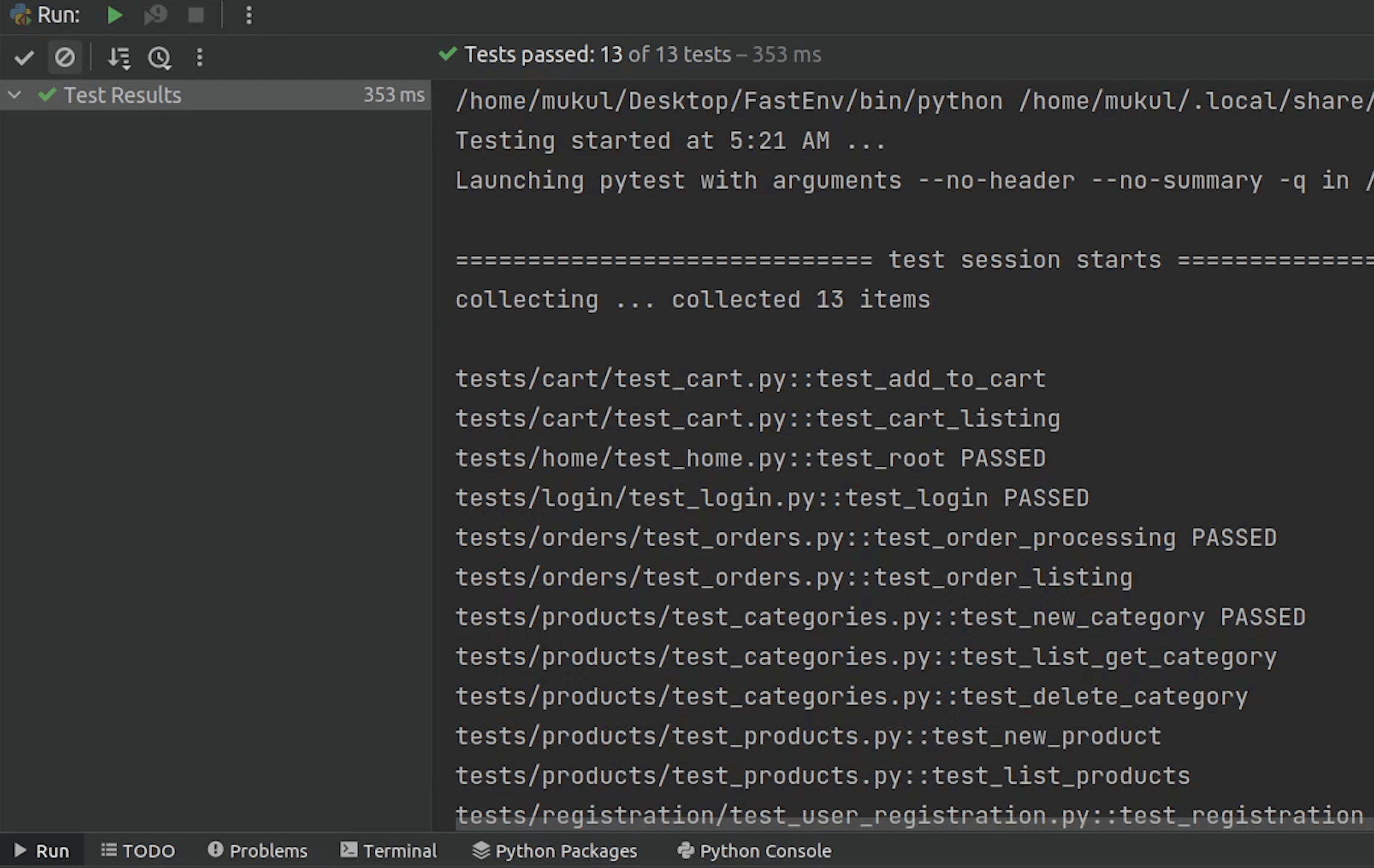This screenshot has width=1374, height=868.
Task: Click the Problems panel button
Action: pos(259,850)
